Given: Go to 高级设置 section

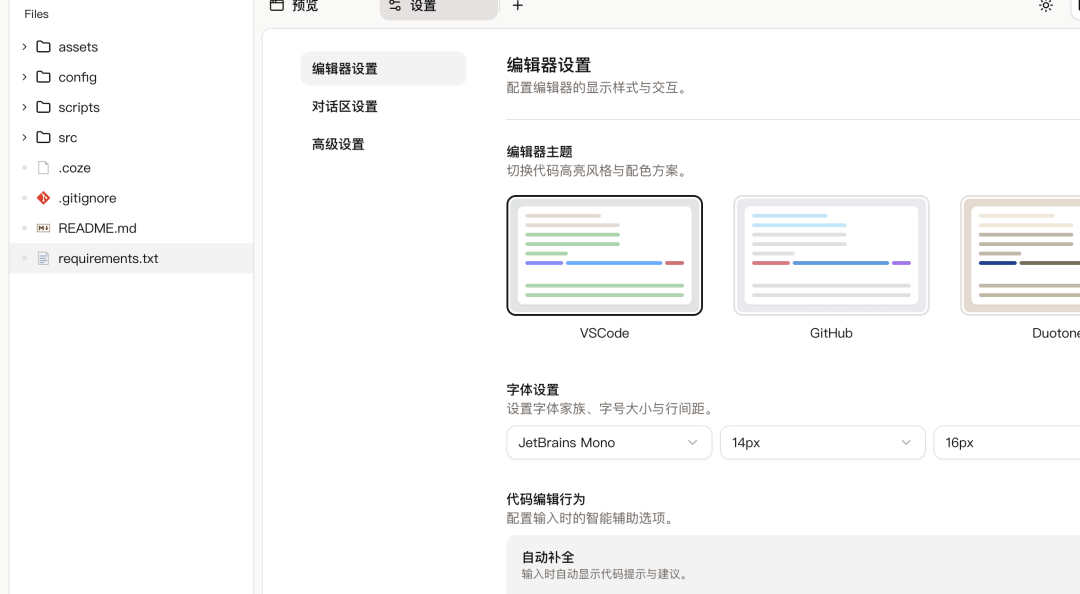Looking at the screenshot, I should (338, 144).
